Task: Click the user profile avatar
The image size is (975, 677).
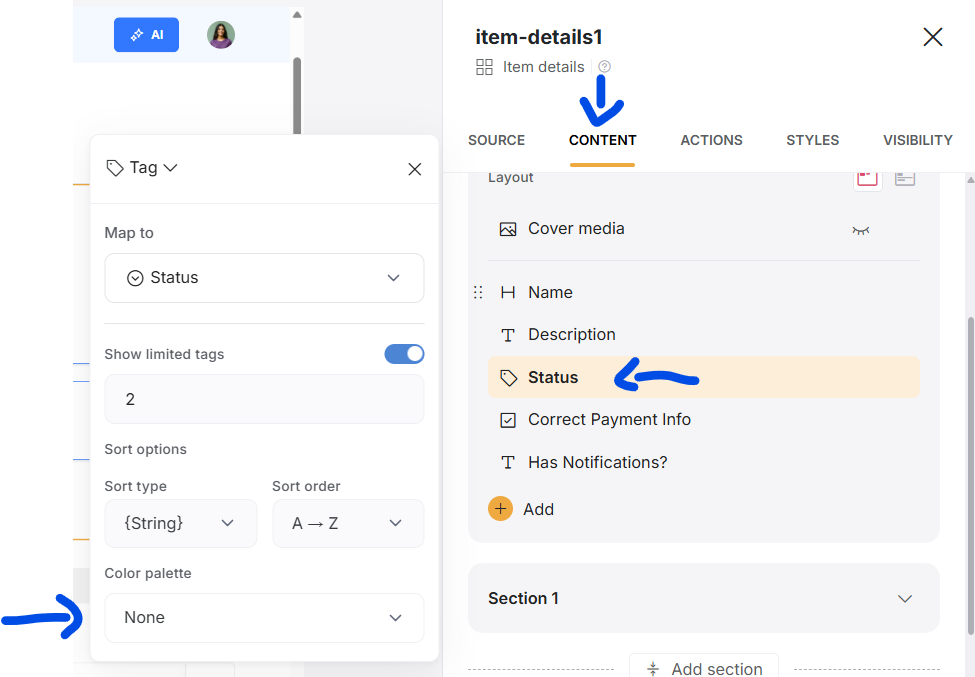Action: pos(221,35)
